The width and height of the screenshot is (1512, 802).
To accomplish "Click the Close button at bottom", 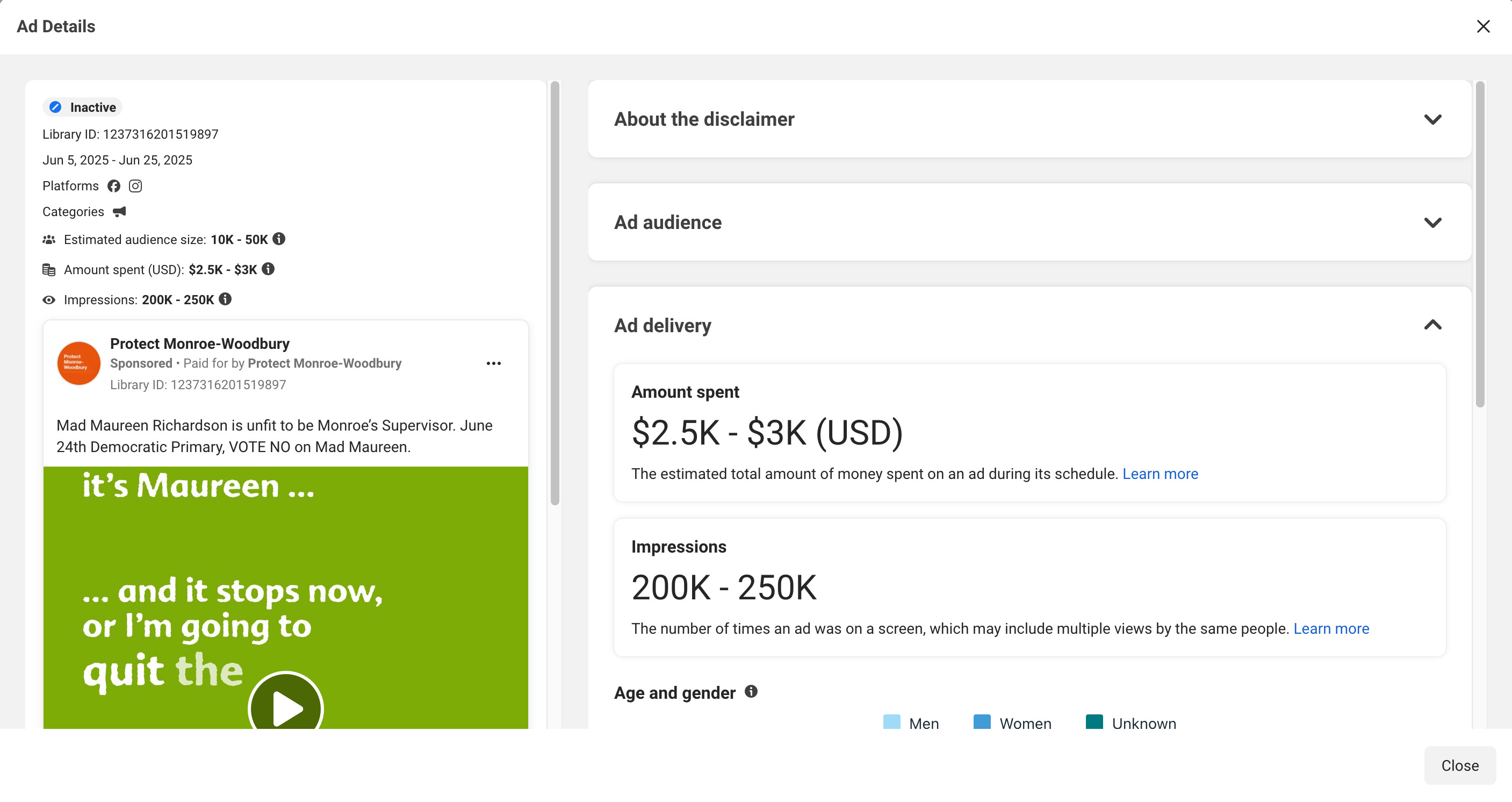I will tap(1459, 765).
